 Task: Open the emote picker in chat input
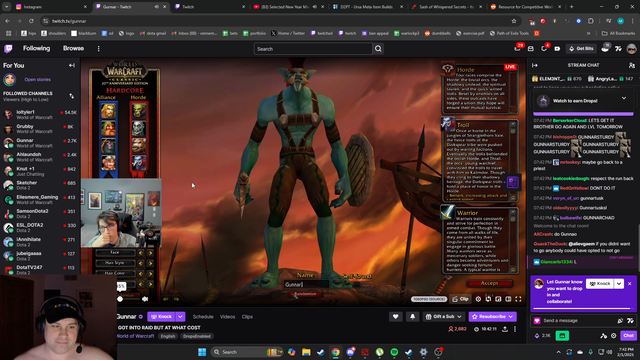tap(630, 320)
